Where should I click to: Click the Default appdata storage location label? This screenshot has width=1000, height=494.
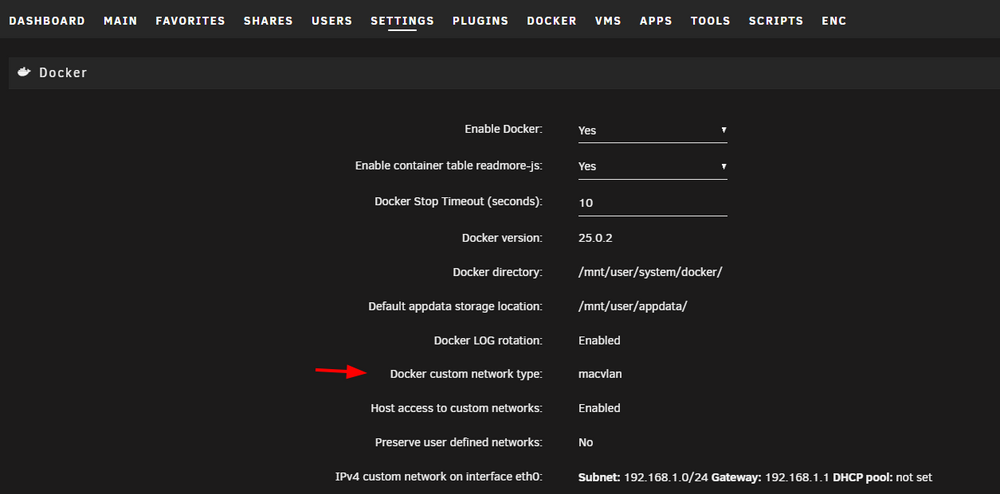pos(455,306)
